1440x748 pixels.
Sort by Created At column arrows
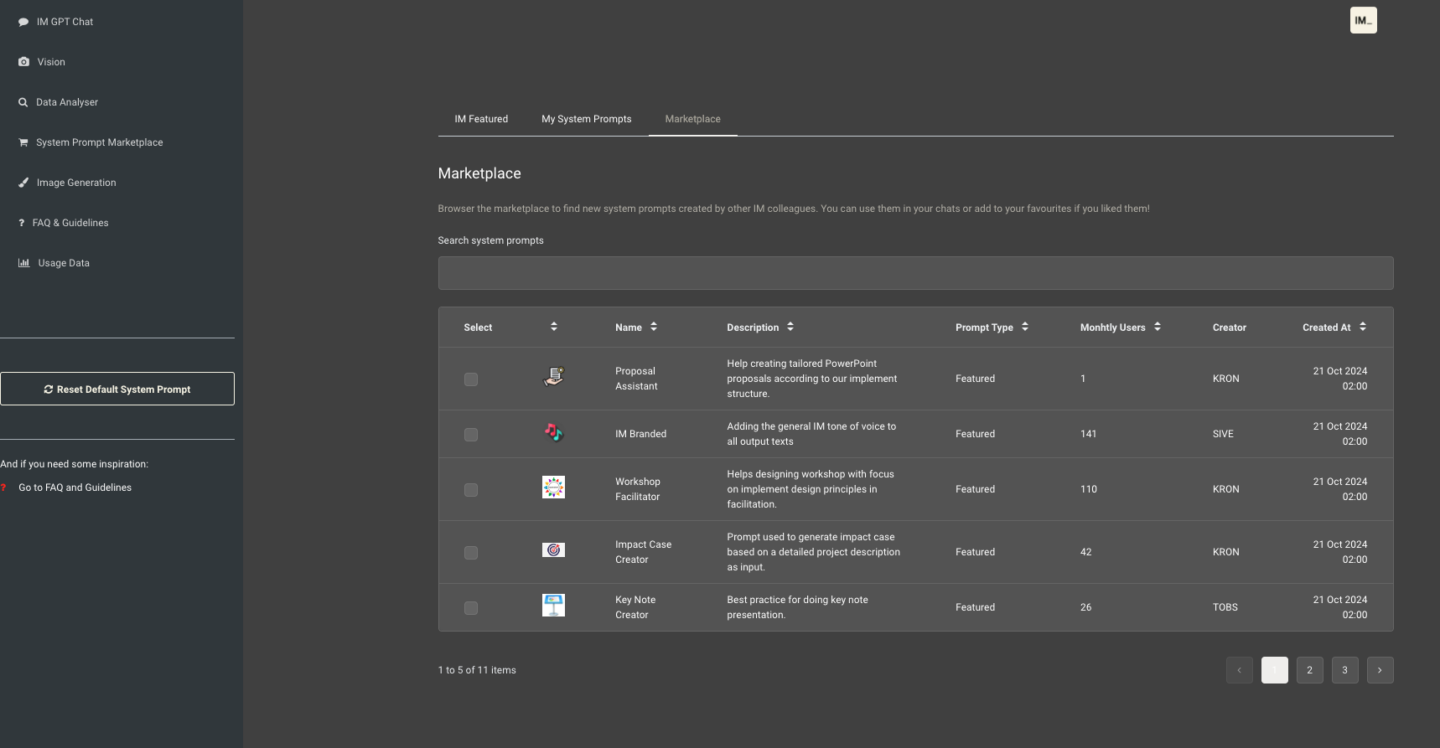(1362, 327)
